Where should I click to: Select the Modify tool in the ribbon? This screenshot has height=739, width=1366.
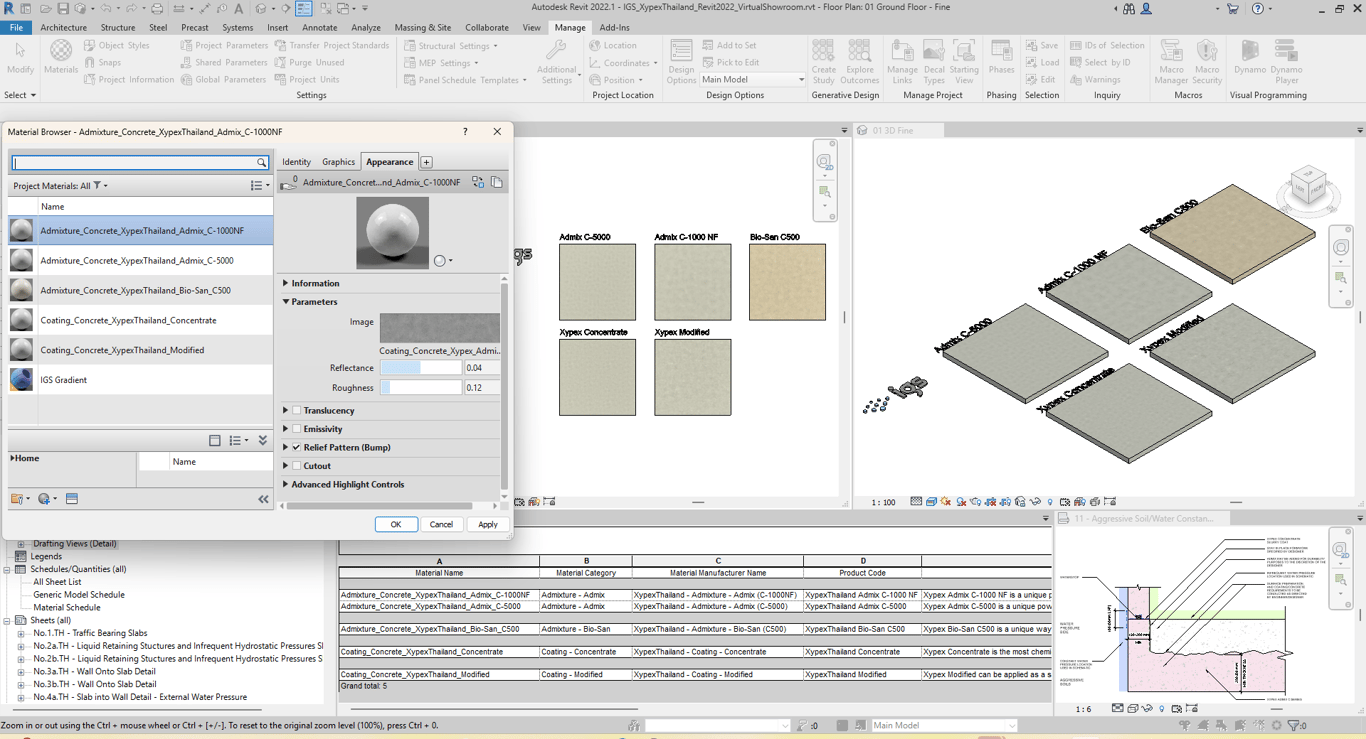coord(20,56)
